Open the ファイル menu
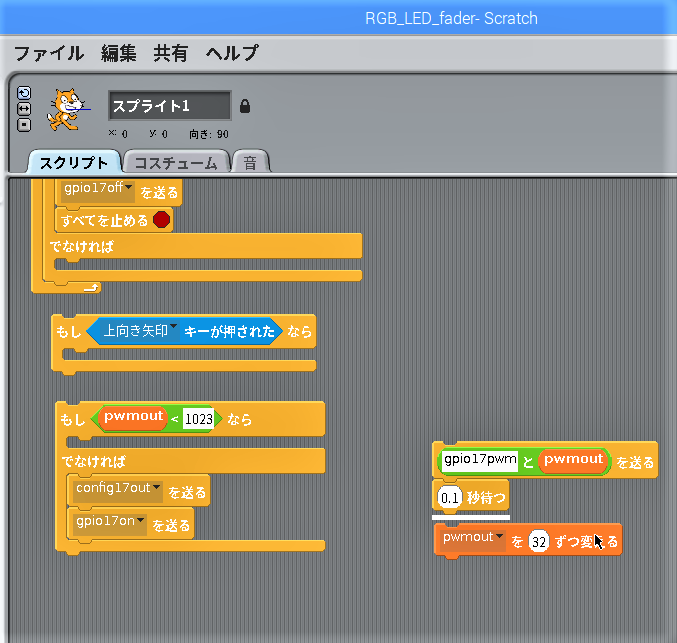The image size is (677, 643). pyautogui.click(x=49, y=53)
